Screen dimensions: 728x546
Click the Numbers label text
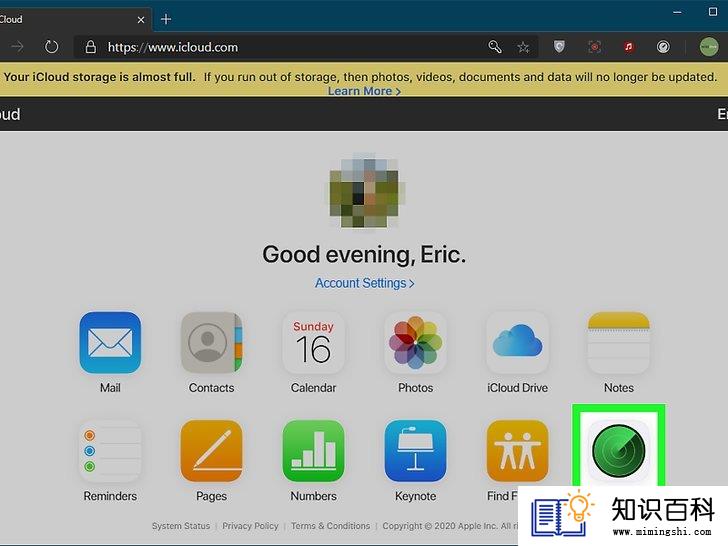[313, 496]
